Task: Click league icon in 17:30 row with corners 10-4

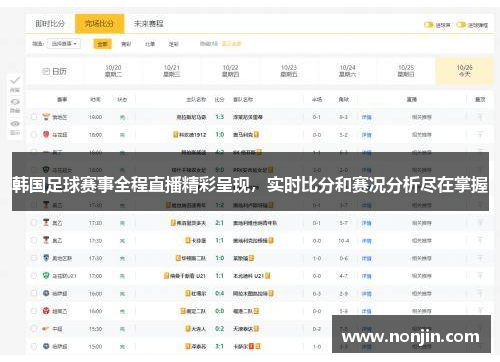Action: [x=46, y=240]
